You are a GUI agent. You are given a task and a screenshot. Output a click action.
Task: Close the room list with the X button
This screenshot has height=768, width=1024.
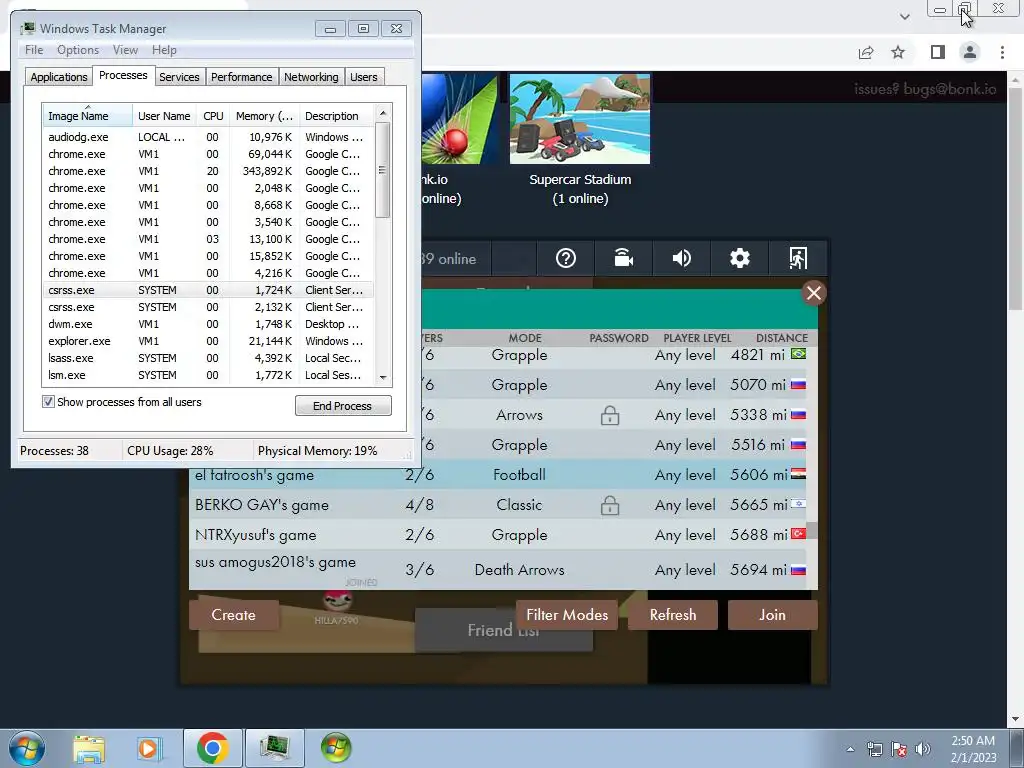point(814,293)
